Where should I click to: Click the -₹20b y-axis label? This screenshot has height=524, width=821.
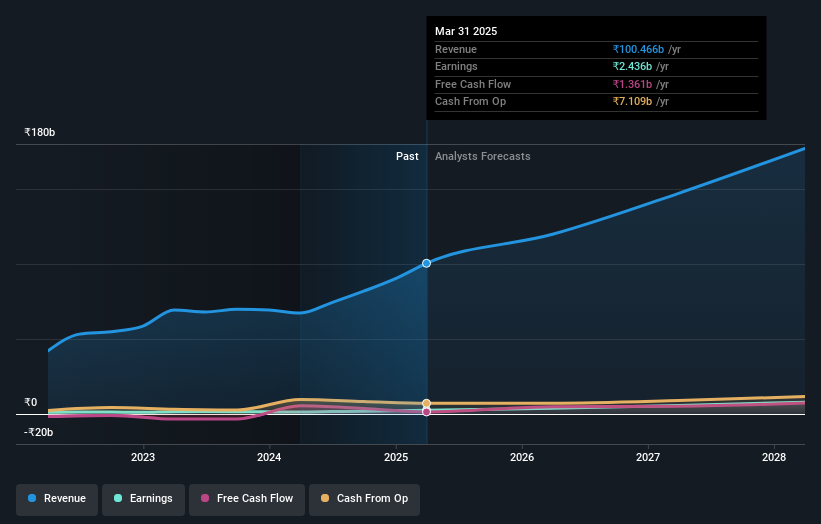[x=38, y=432]
